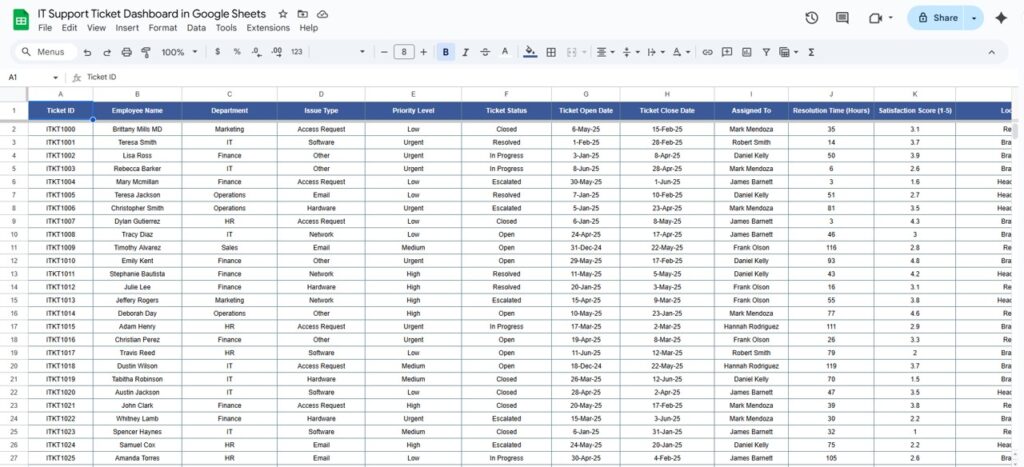Open vertical align dropdown
This screenshot has height=467, width=1024.
(630, 52)
